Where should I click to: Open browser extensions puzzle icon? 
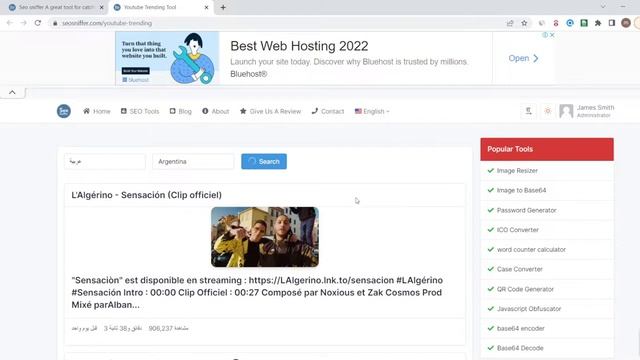[x=598, y=23]
